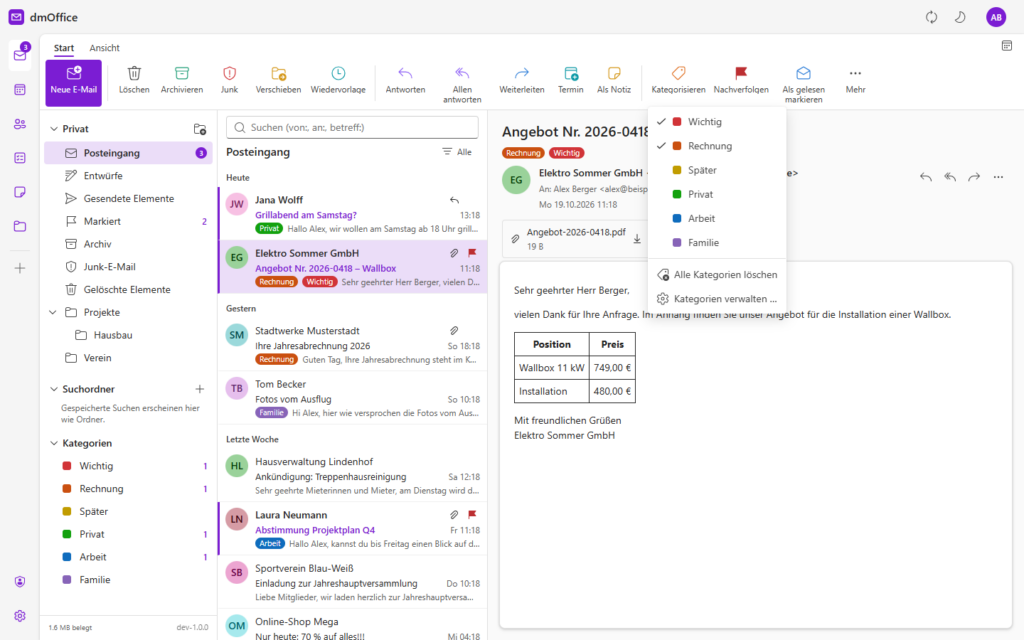
Task: Open the Entwürfe folder
Action: click(128, 176)
